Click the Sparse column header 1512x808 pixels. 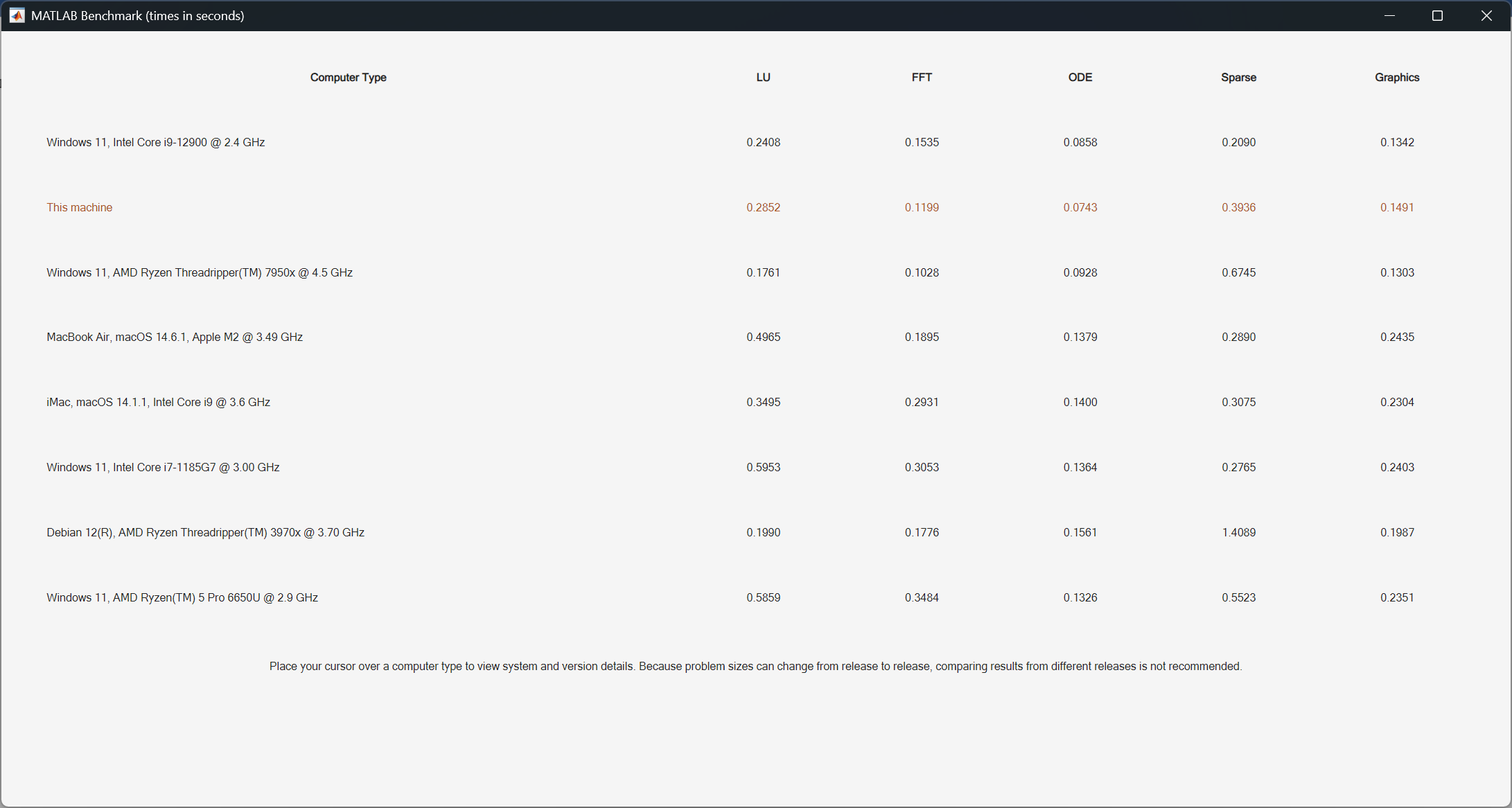pos(1238,78)
